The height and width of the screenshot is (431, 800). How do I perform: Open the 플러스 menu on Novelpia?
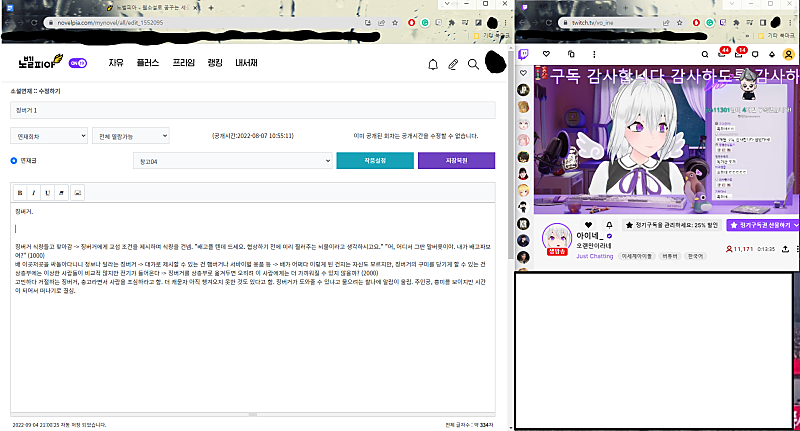(148, 63)
